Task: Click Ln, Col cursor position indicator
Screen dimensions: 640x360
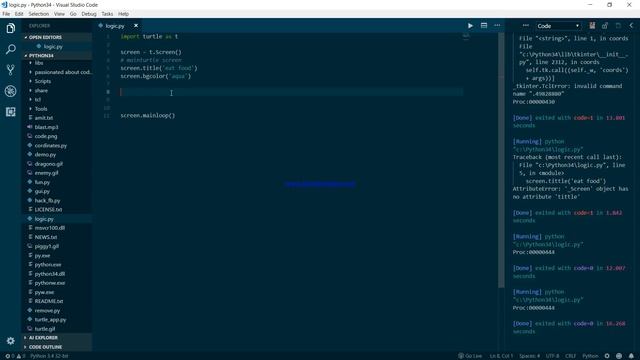Action: click(501, 356)
